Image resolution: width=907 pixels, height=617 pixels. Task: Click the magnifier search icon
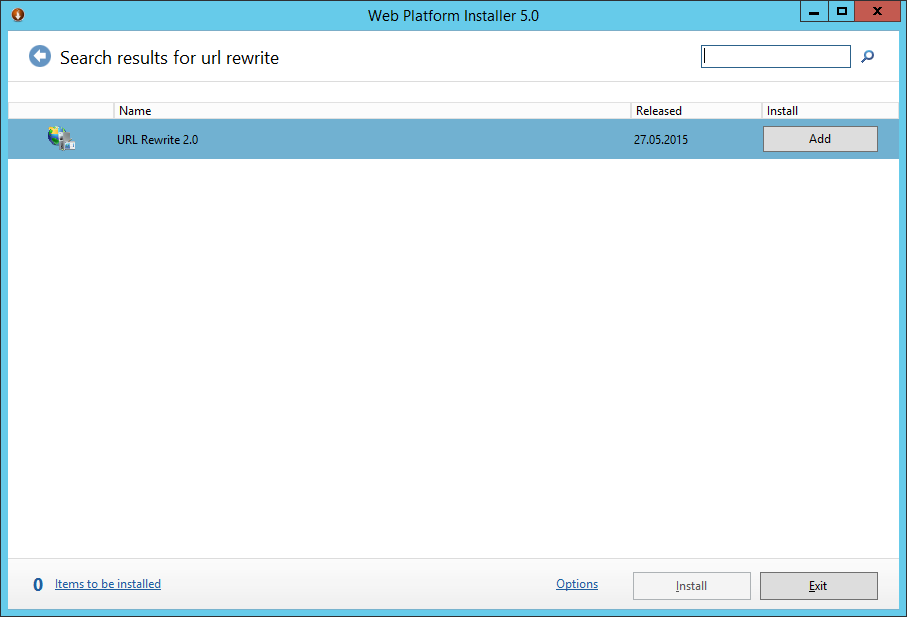coord(867,56)
